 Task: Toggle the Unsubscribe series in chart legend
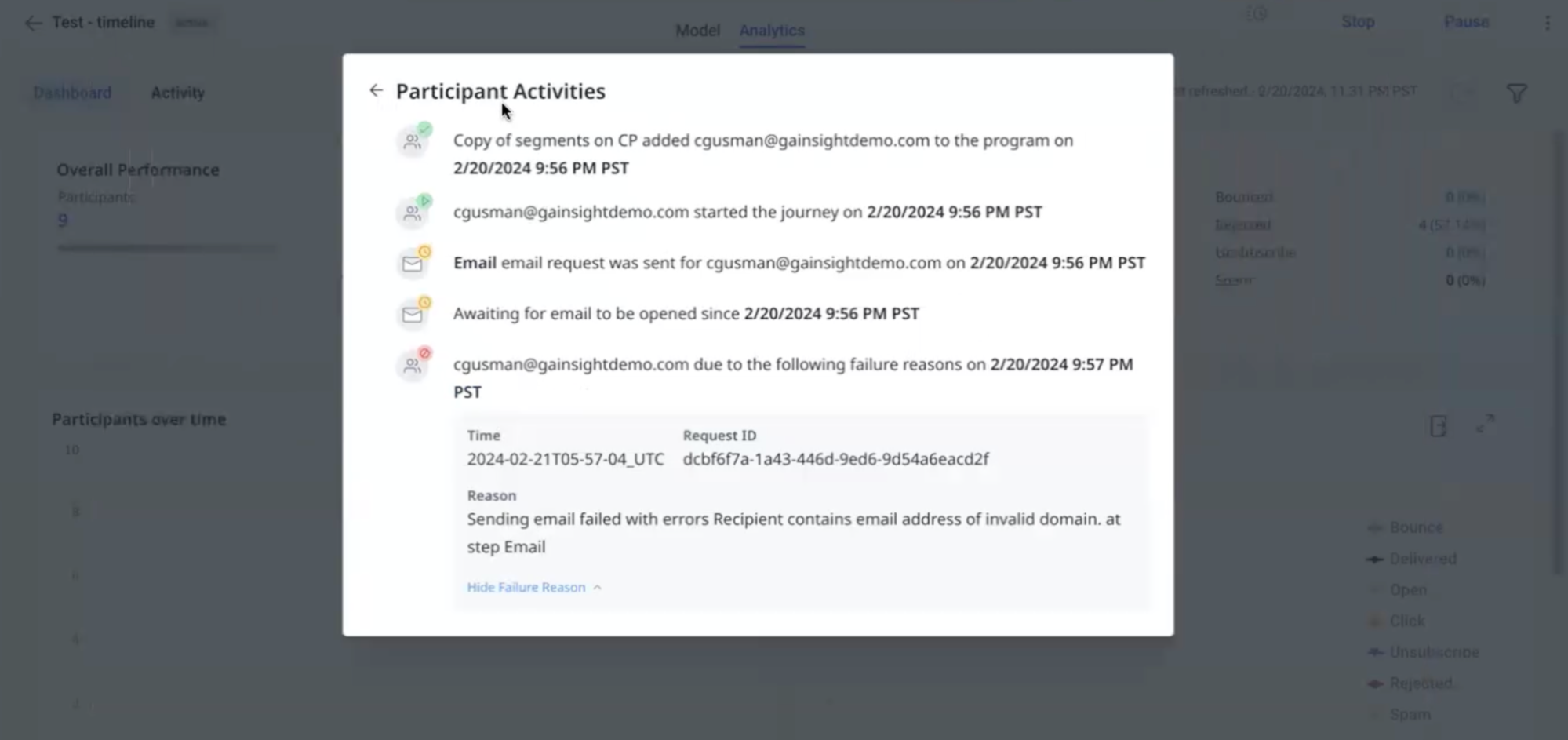(x=1433, y=652)
